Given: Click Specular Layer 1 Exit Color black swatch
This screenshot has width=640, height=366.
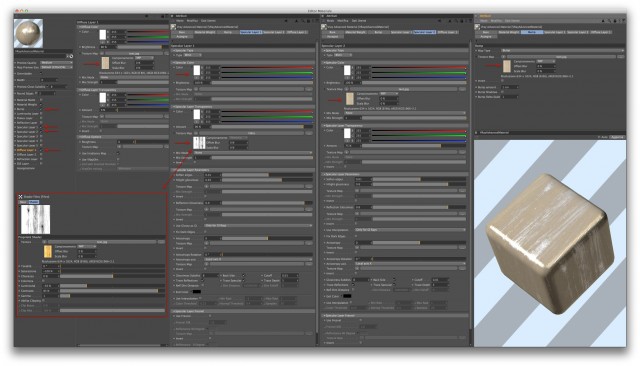Looking at the screenshot, I should tap(197, 292).
